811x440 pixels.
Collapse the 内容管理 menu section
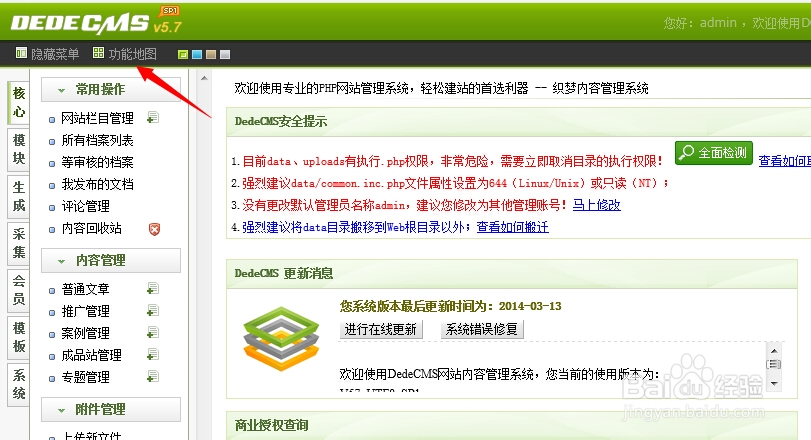[111, 260]
